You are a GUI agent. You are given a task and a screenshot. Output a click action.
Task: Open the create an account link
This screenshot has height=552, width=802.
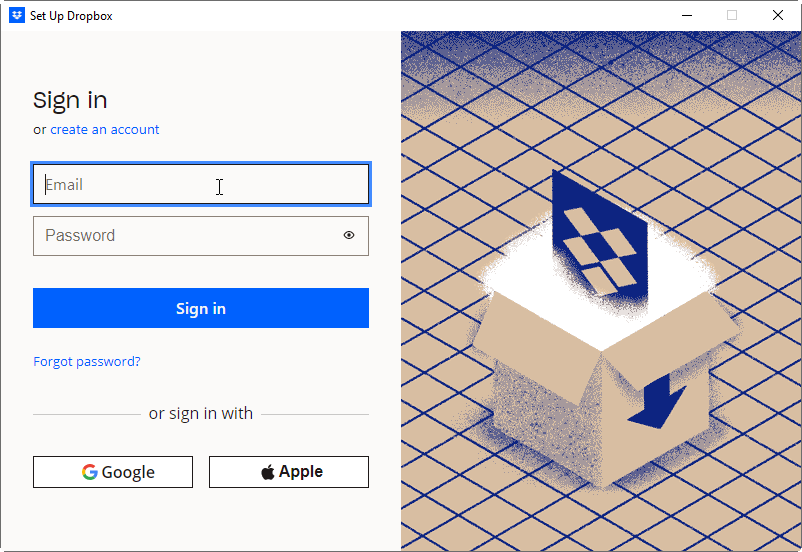[104, 129]
